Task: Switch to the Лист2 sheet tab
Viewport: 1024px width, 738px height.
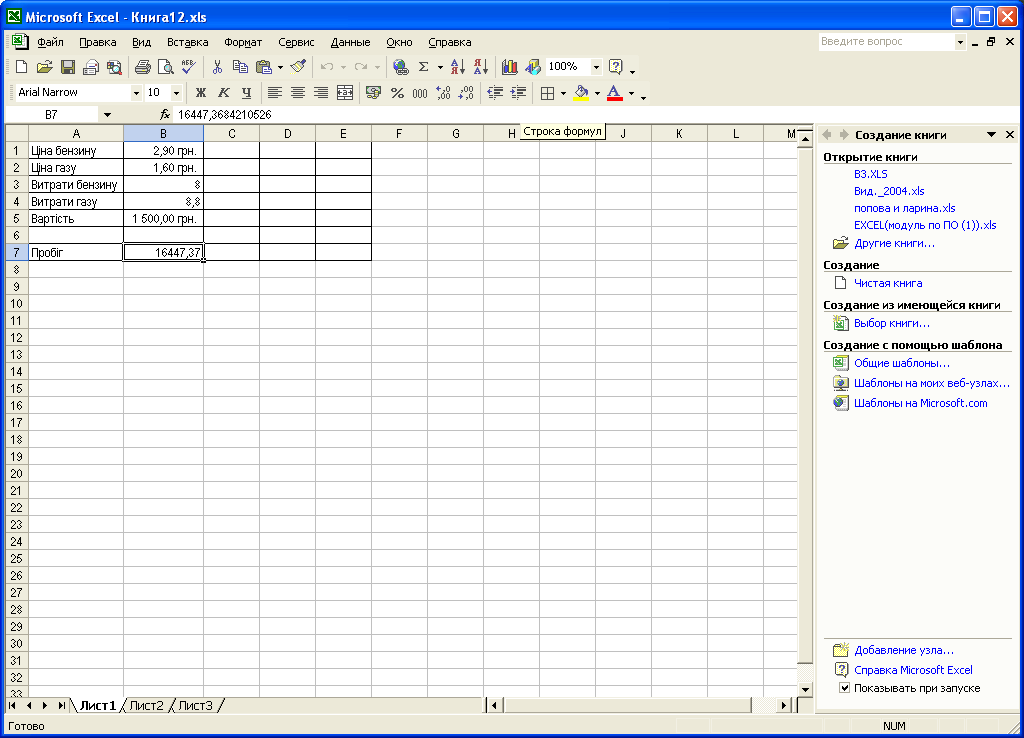Action: pyautogui.click(x=146, y=705)
